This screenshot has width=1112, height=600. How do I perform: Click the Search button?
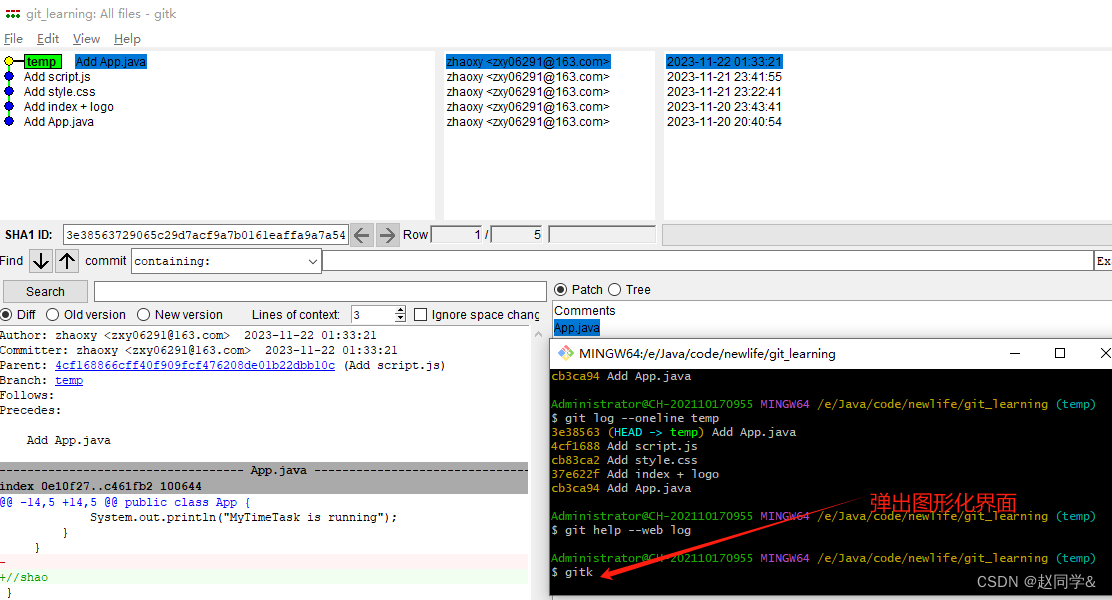tap(45, 291)
